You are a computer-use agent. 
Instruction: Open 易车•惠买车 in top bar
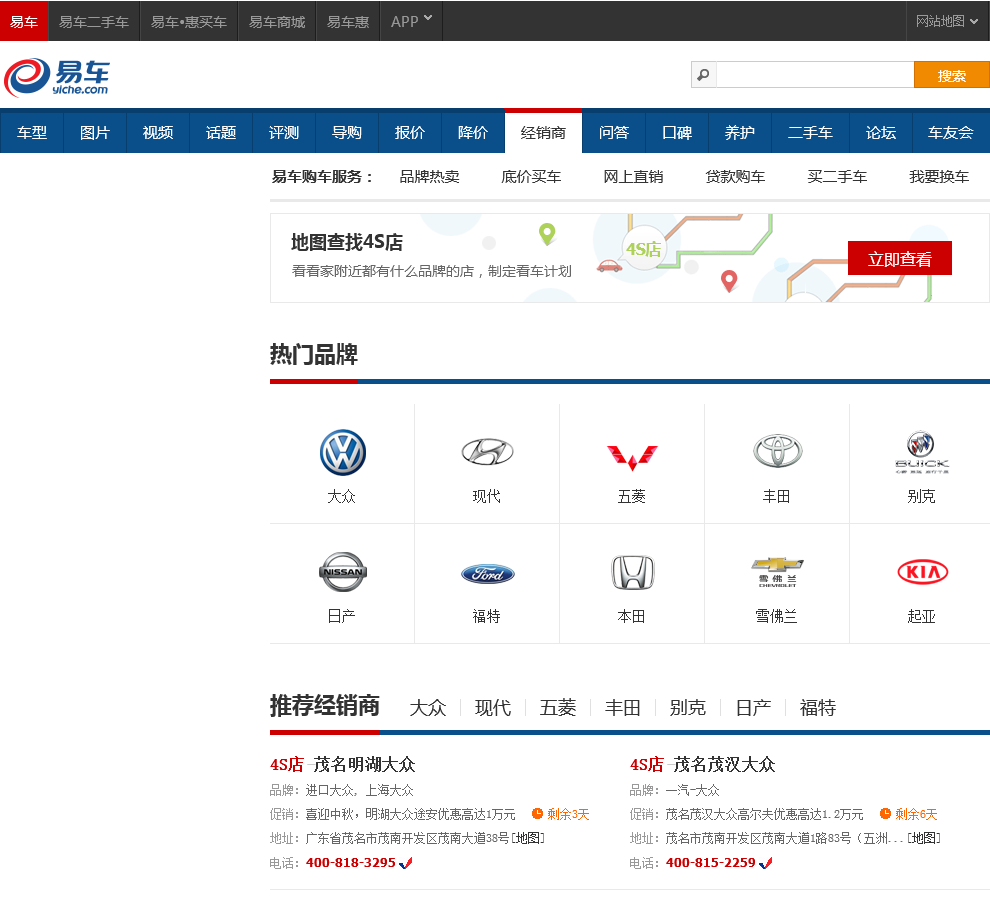[189, 21]
